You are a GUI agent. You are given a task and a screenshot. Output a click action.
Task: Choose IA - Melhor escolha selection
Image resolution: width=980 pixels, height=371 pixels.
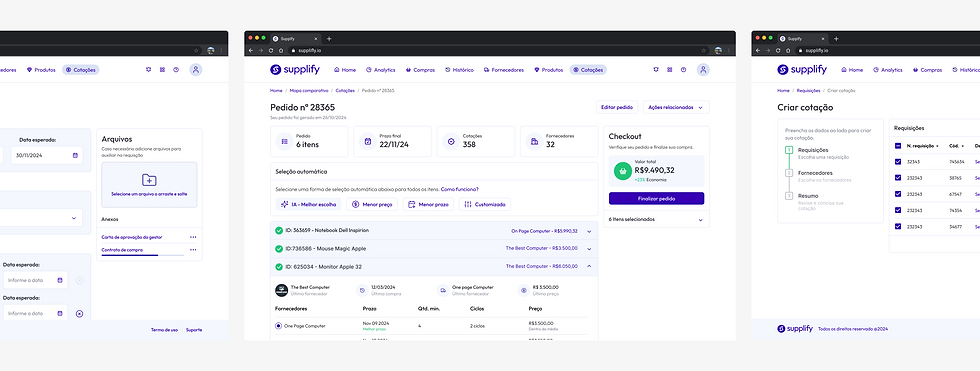coord(309,204)
